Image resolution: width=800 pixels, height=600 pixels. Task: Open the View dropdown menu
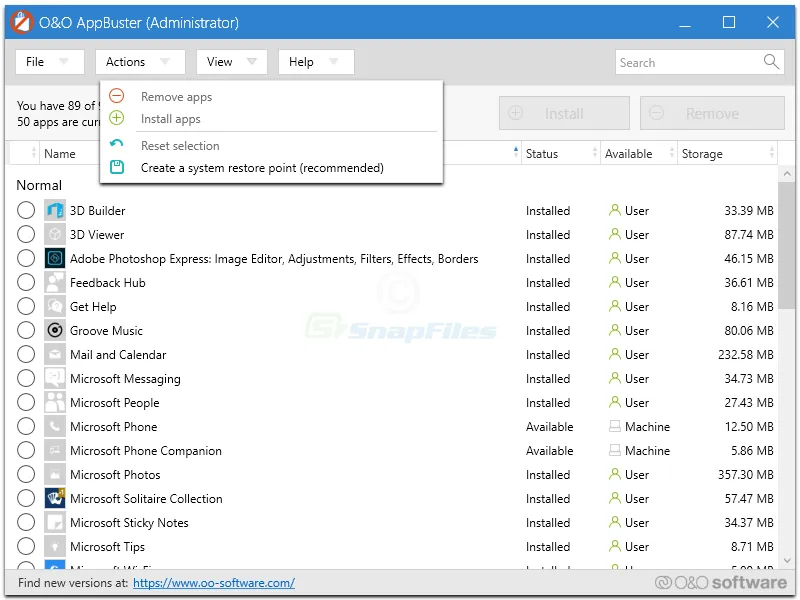232,62
